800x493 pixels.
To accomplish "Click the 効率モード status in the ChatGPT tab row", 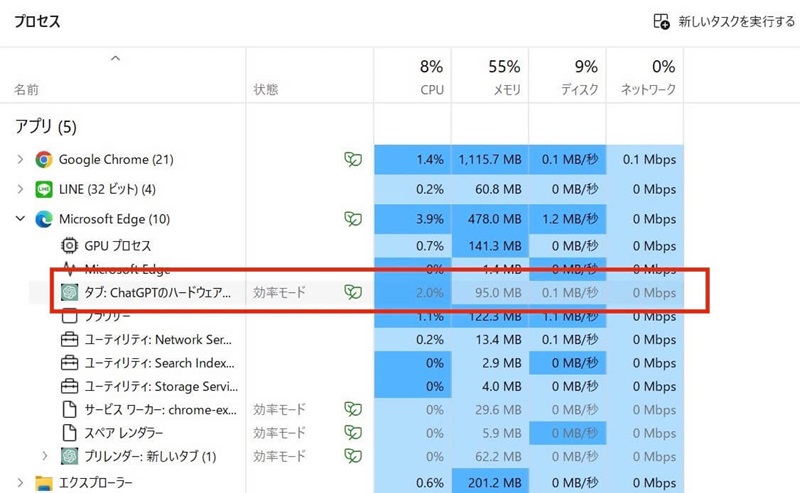I will tap(280, 292).
